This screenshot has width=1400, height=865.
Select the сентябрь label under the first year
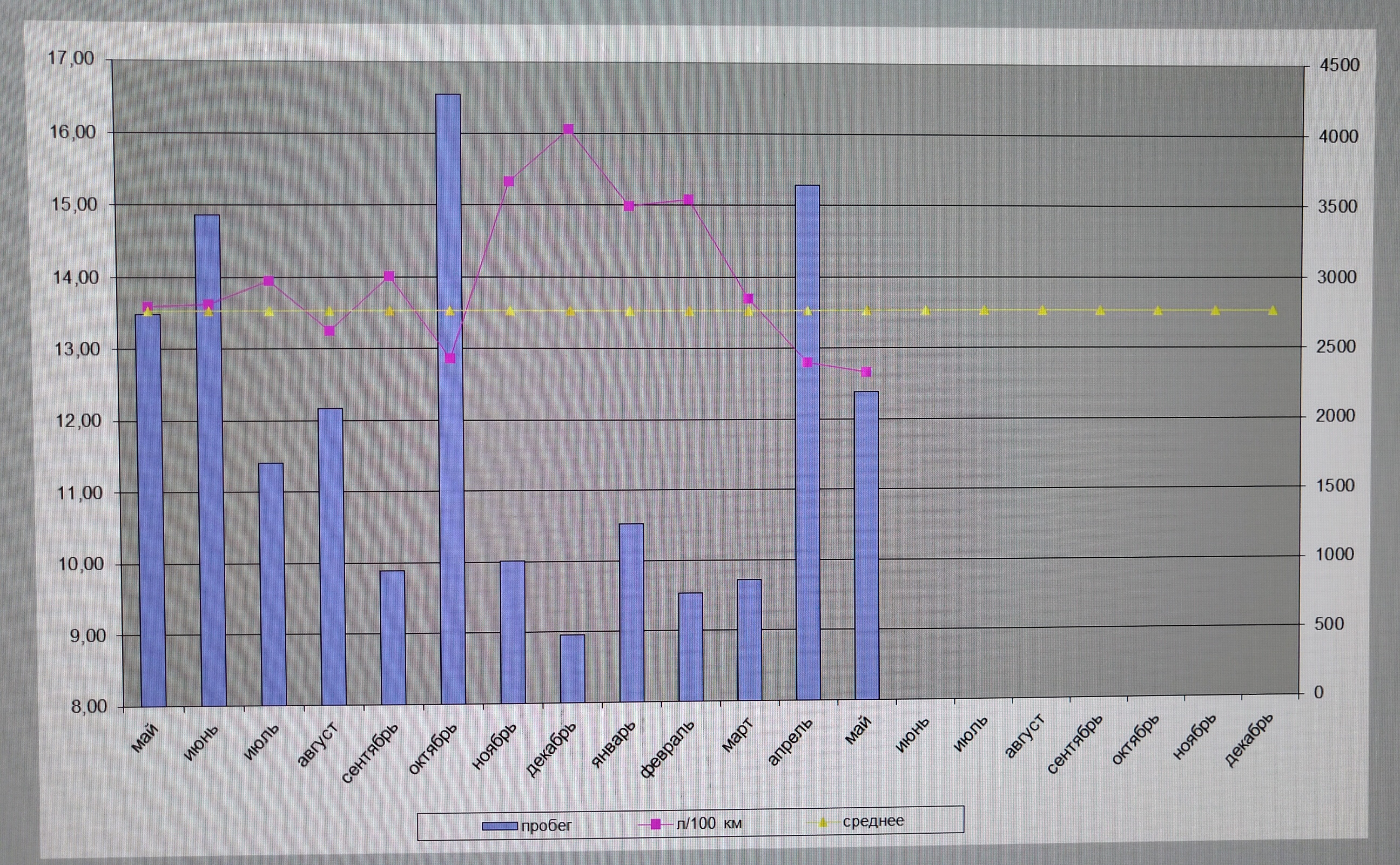(371, 753)
